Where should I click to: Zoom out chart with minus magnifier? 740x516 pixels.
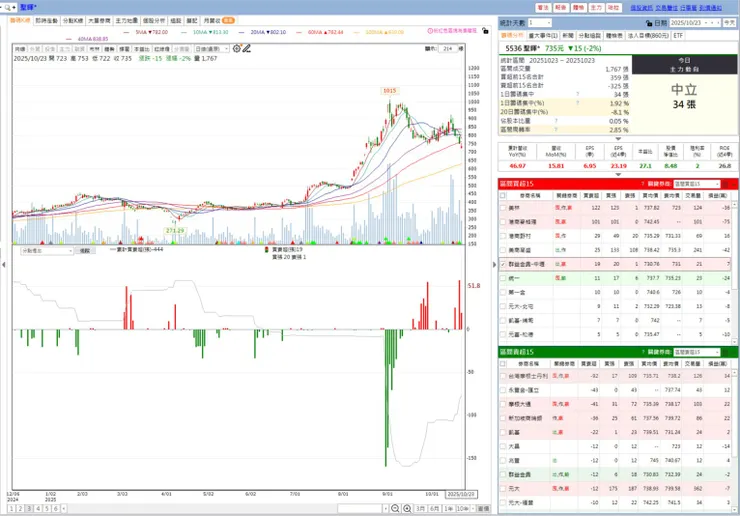tap(395, 508)
